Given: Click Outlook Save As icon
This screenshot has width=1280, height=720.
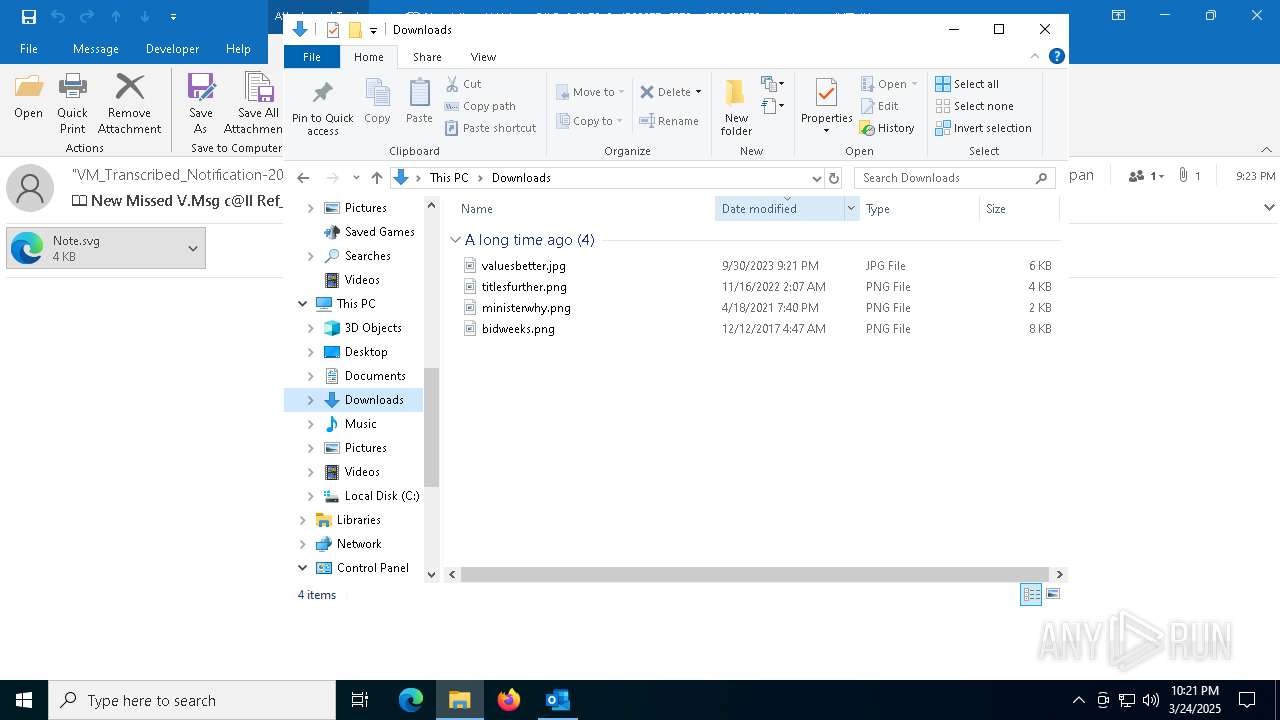Looking at the screenshot, I should click(201, 104).
